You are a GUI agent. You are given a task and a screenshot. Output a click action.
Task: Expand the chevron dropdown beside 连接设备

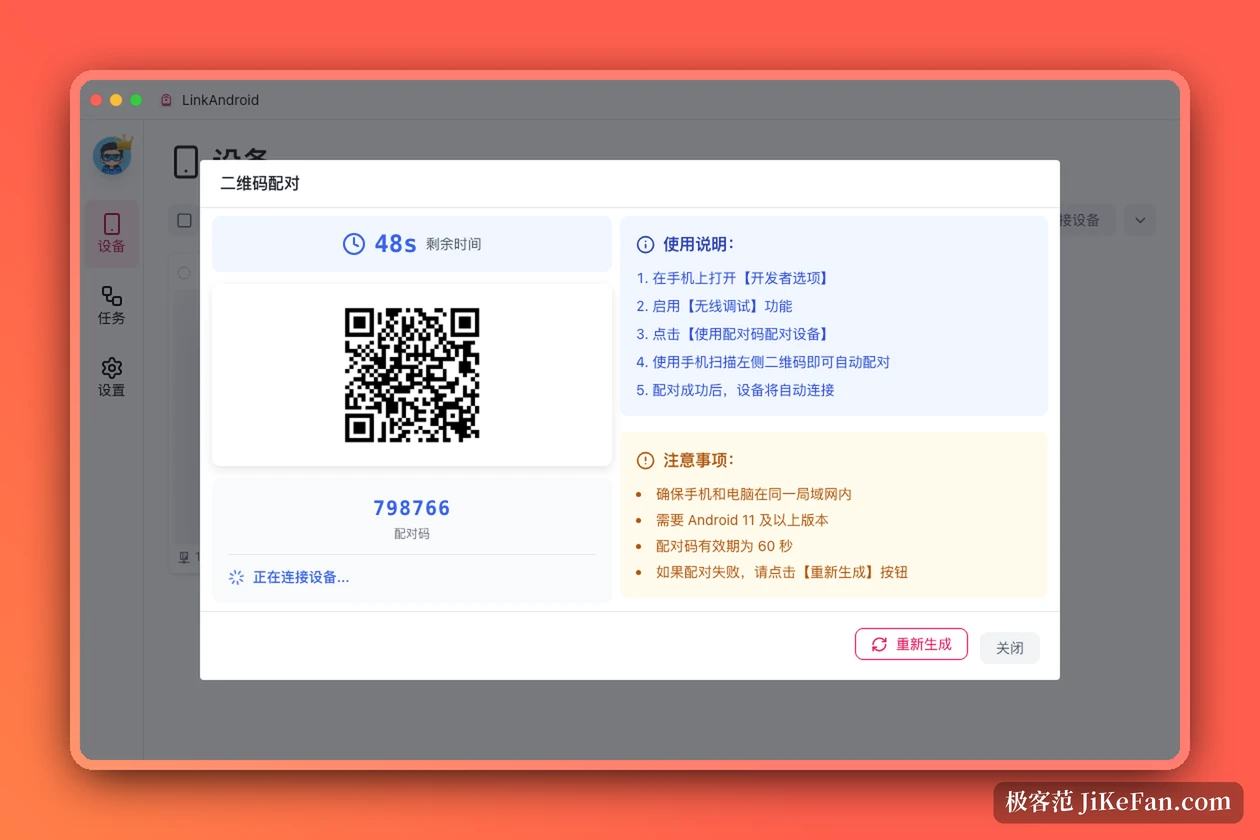pos(1140,220)
